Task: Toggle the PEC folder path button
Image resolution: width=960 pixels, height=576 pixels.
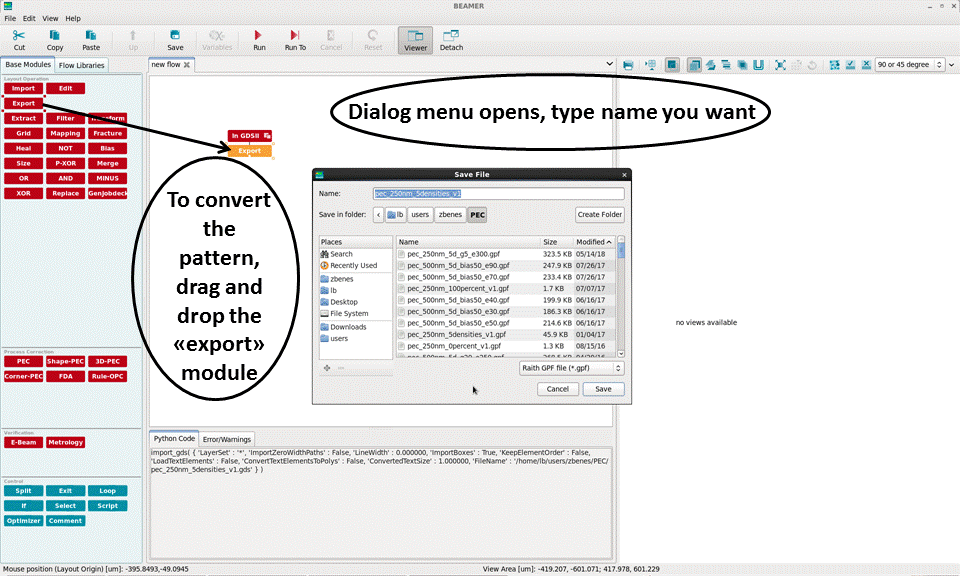Action: tap(477, 214)
